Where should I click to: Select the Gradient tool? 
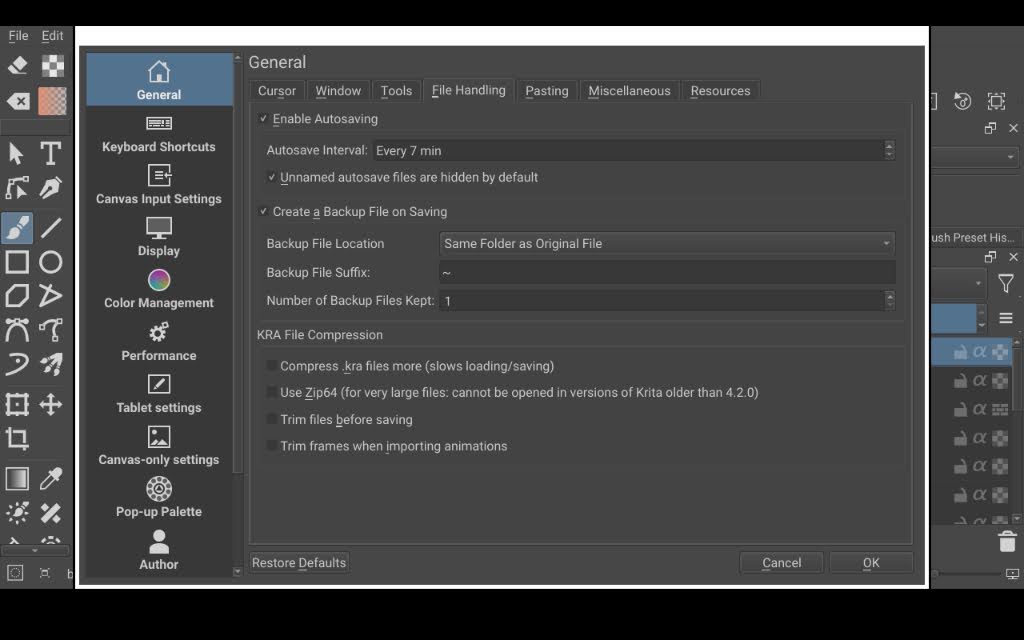click(x=17, y=479)
